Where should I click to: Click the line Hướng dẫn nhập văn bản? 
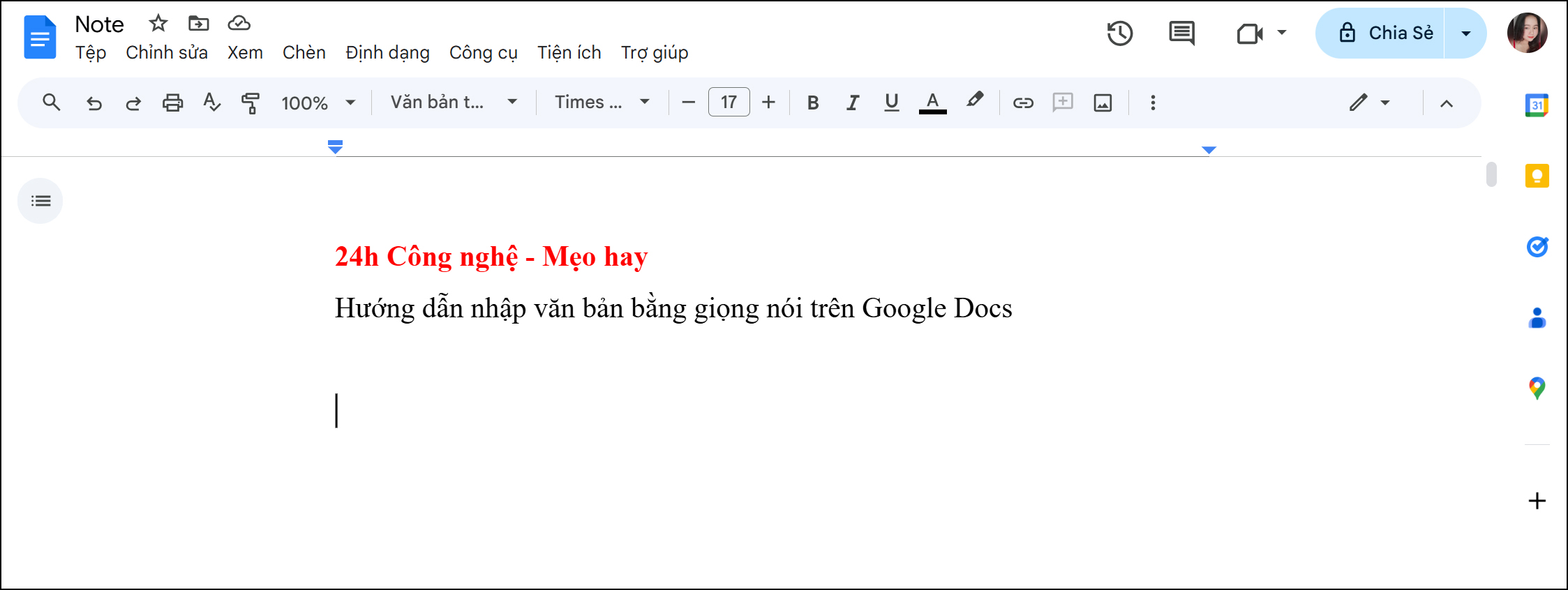[x=673, y=308]
